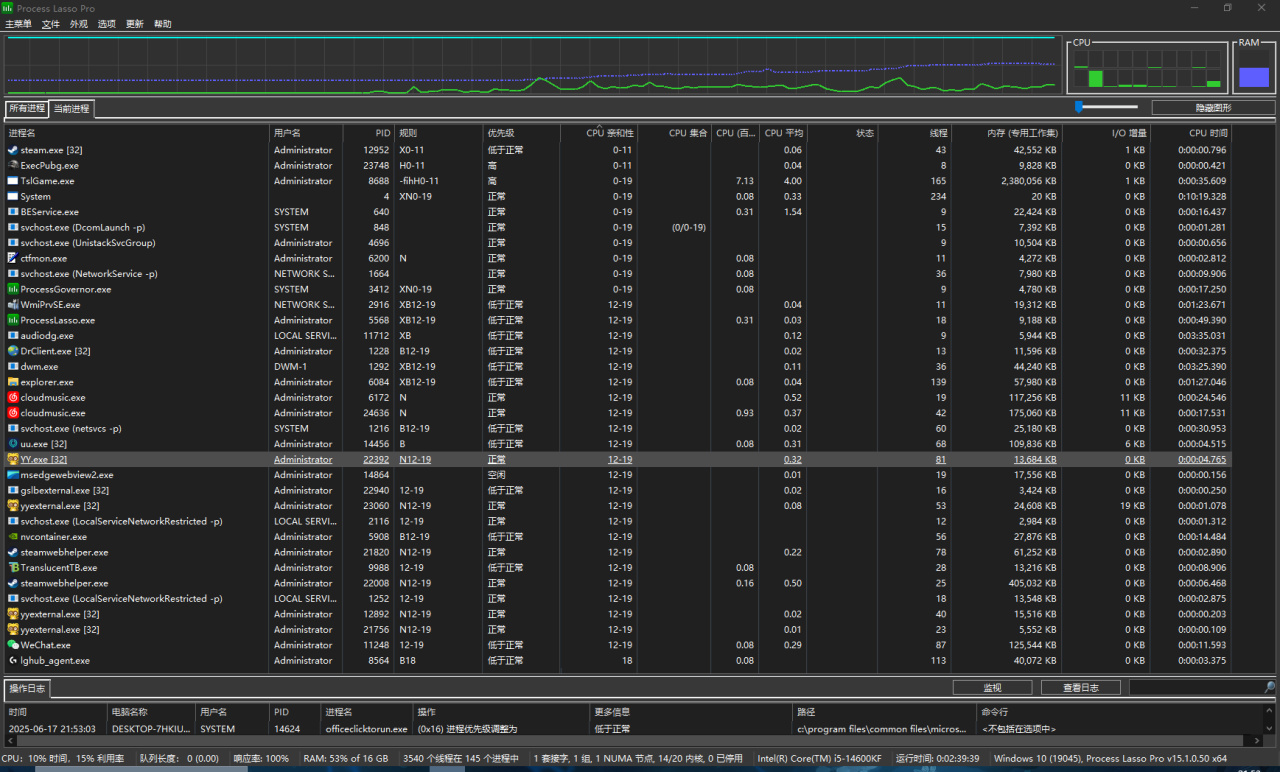This screenshot has width=1280, height=772.
Task: Click RAM: 53% of 16 GB in status bar
Action: (x=345, y=759)
